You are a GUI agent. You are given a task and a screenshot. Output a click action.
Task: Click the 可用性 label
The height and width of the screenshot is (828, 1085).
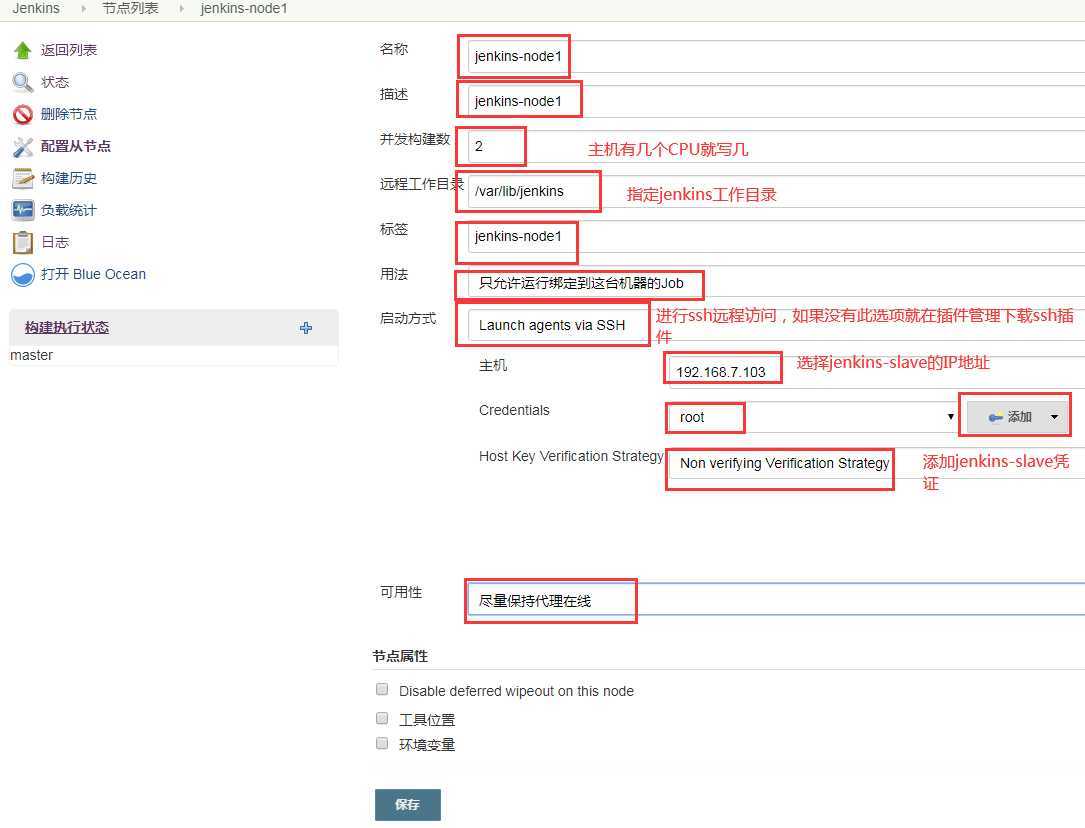pos(401,592)
